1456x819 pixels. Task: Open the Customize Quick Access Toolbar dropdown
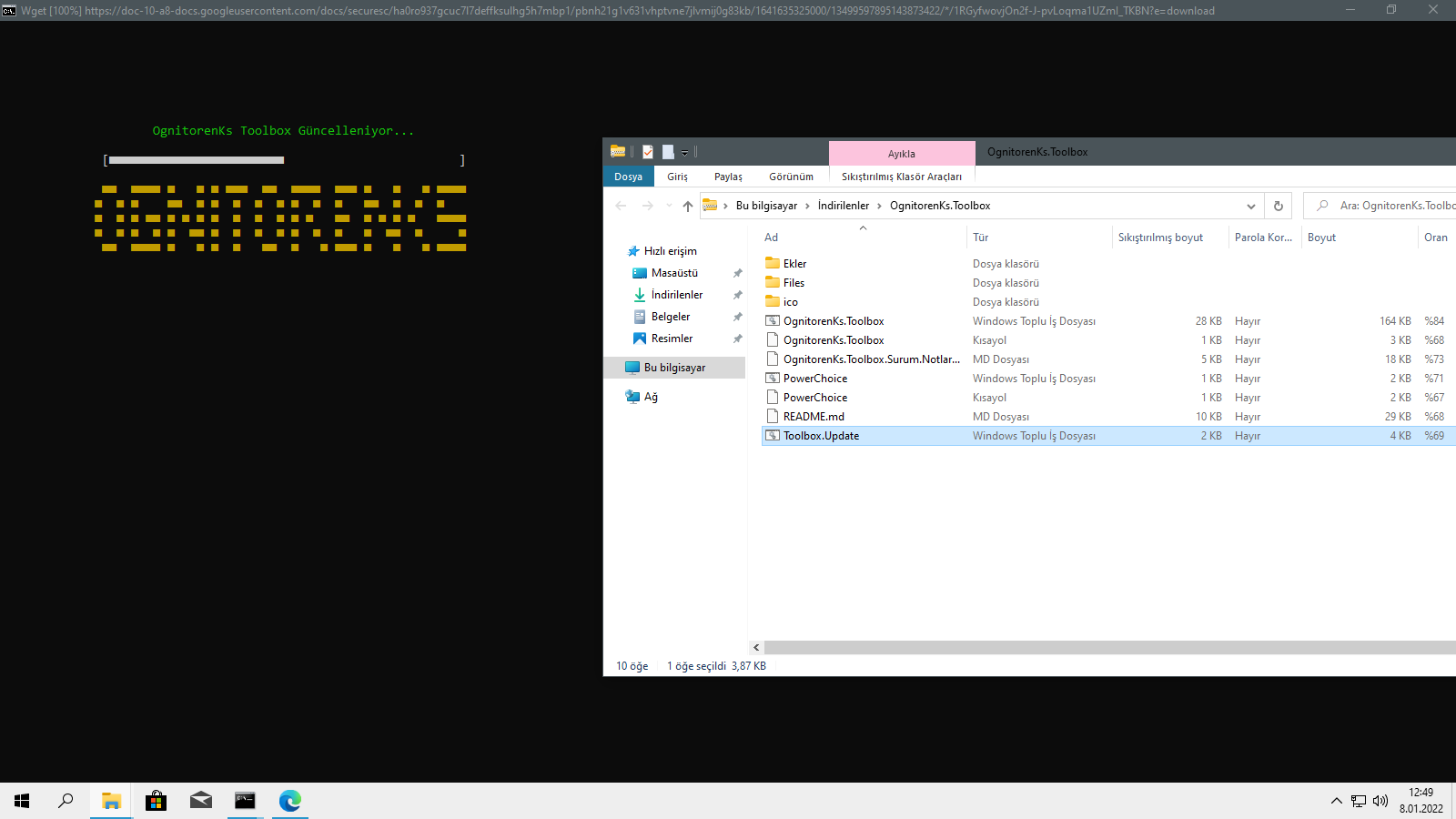[x=685, y=153]
